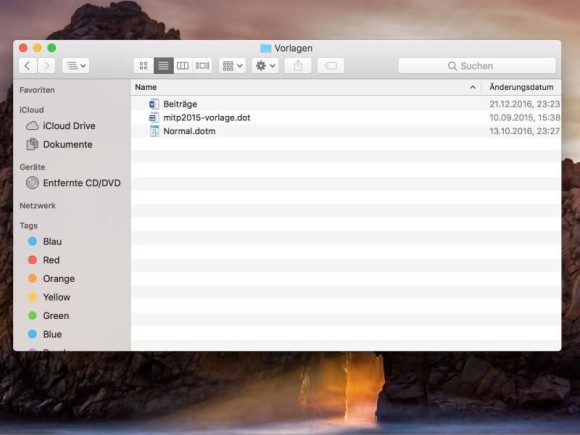Sort by Änderungsdatum column header

click(521, 87)
